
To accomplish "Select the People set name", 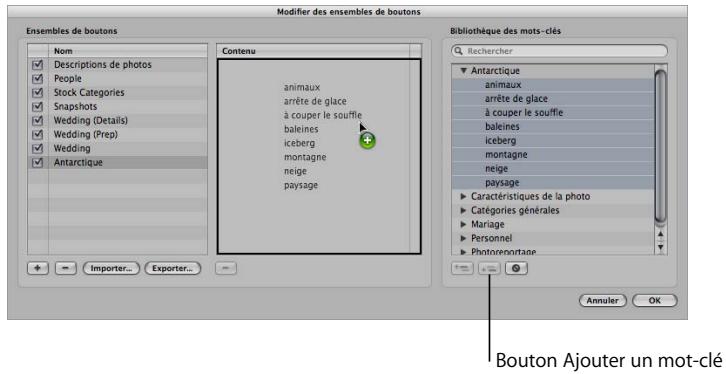I will point(68,79).
